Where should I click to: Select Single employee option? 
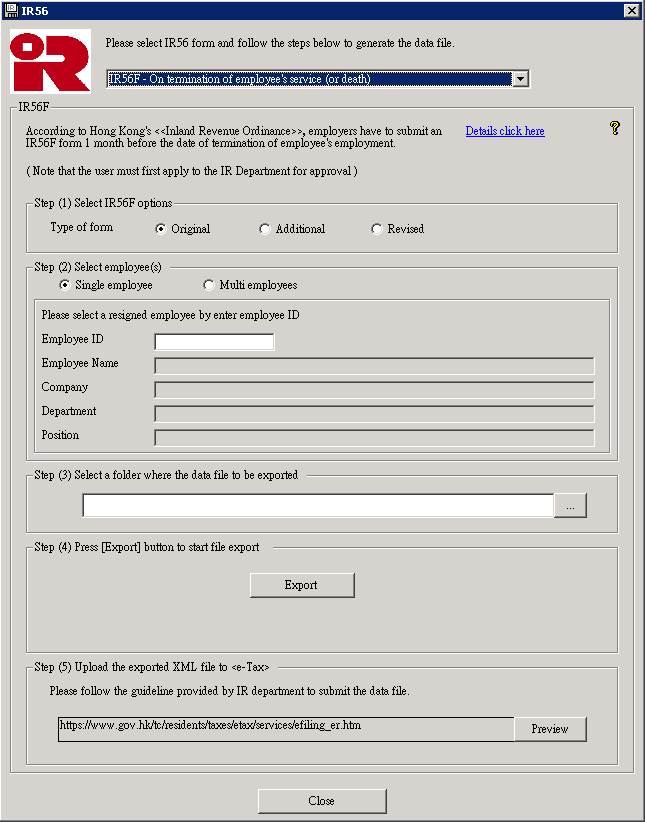(x=66, y=285)
